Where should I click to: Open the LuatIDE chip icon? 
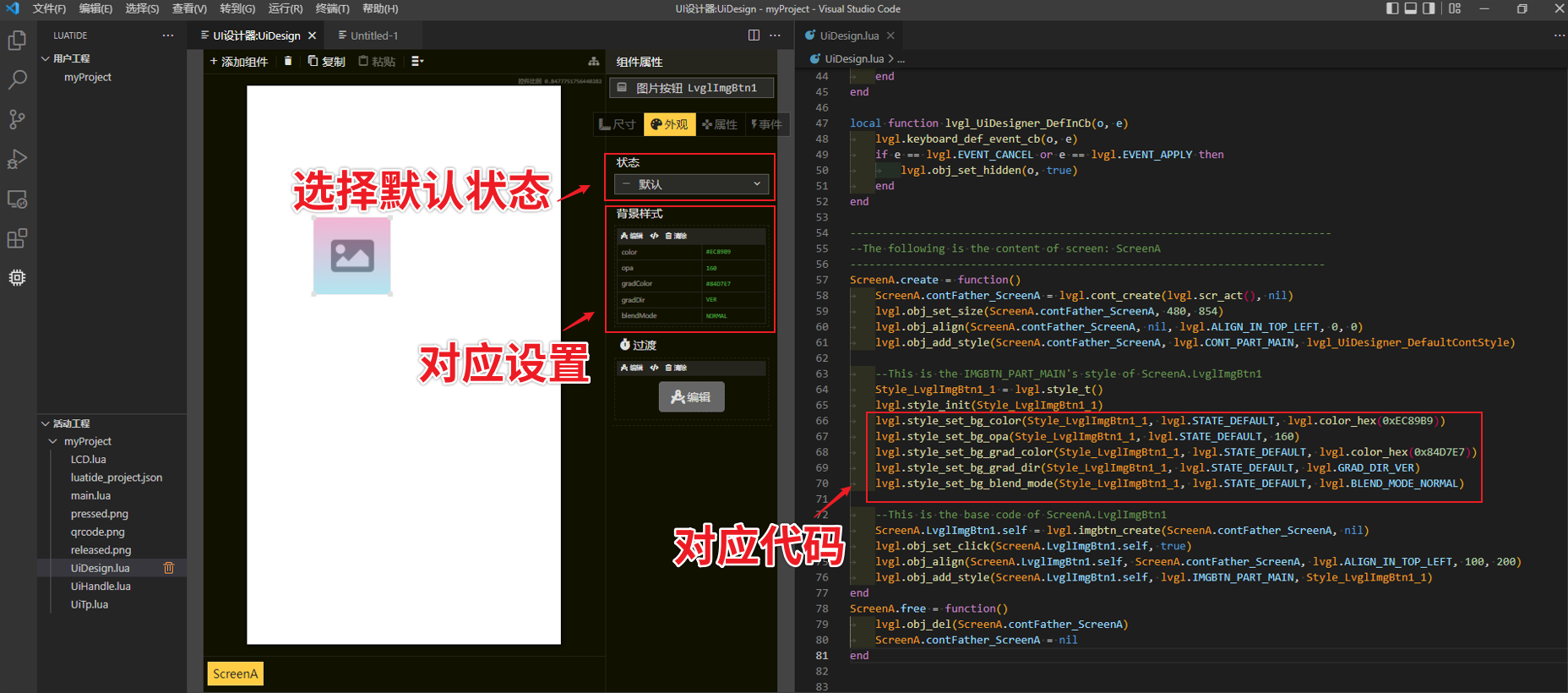pyautogui.click(x=17, y=277)
